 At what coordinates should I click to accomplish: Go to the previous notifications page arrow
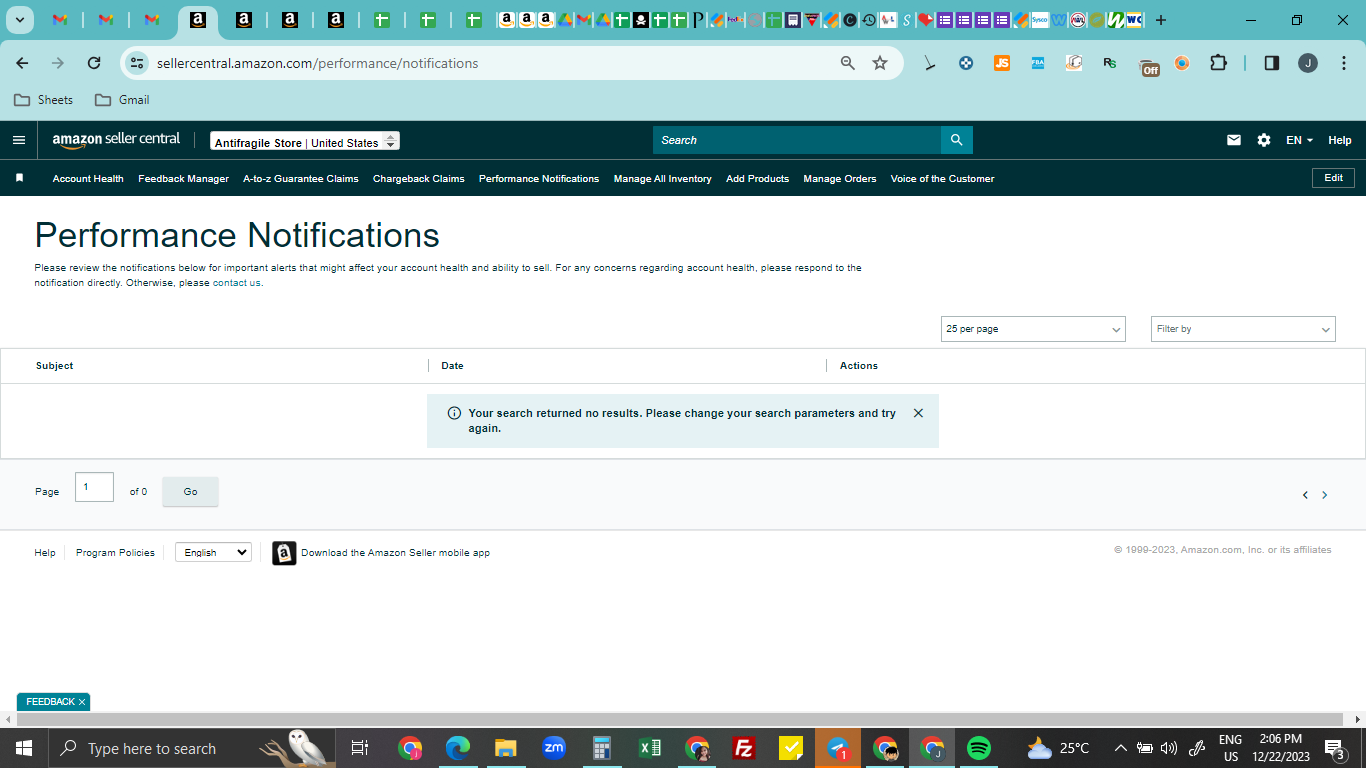point(1305,495)
